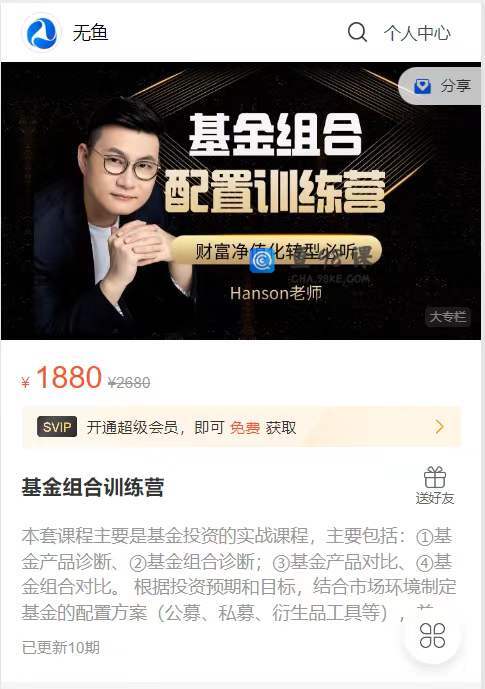Expand the truncated course description text
Screen dimensions: 485x689
[x=239, y=574]
